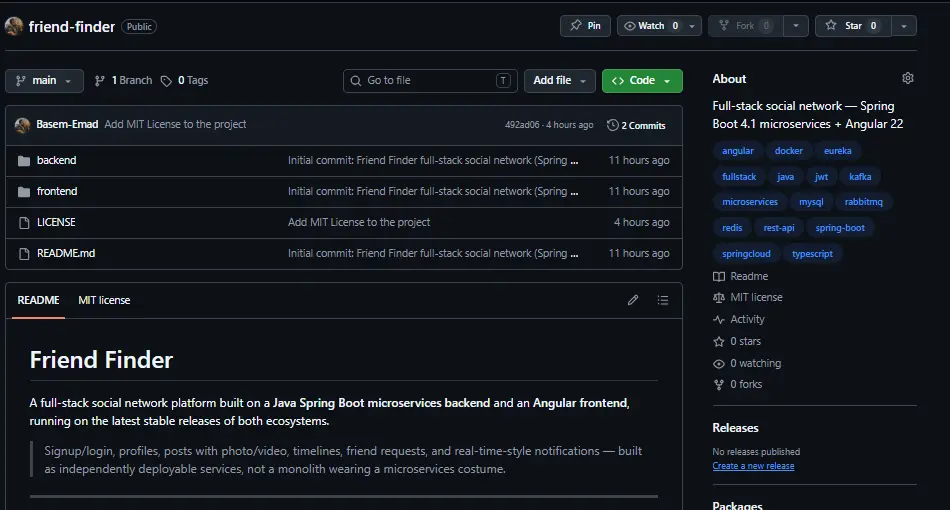Click the T shortcut badge in the file search
Image resolution: width=950 pixels, height=510 pixels.
tap(503, 81)
